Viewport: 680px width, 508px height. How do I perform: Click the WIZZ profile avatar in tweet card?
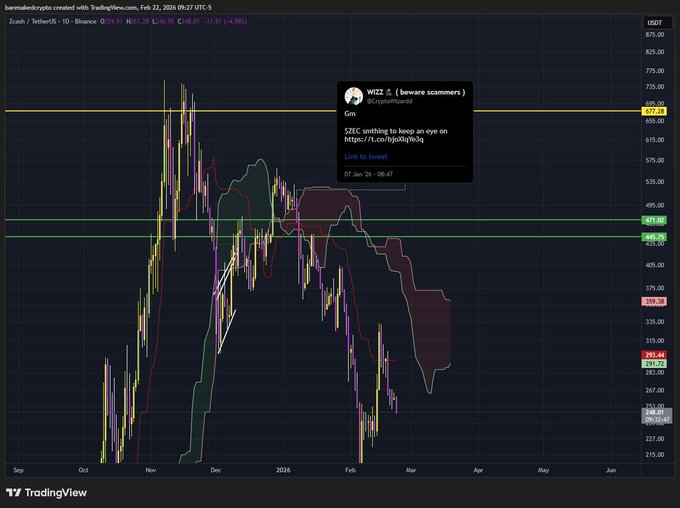pyautogui.click(x=353, y=96)
